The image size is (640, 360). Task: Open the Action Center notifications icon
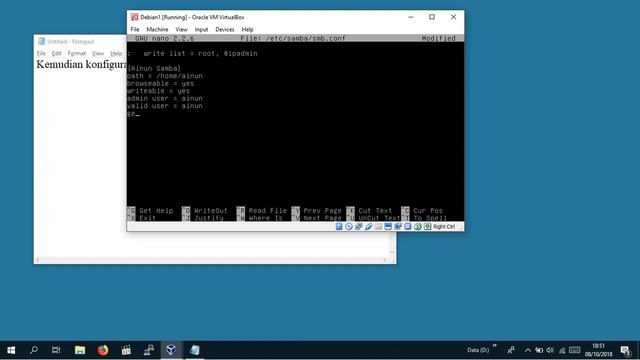pyautogui.click(x=625, y=350)
